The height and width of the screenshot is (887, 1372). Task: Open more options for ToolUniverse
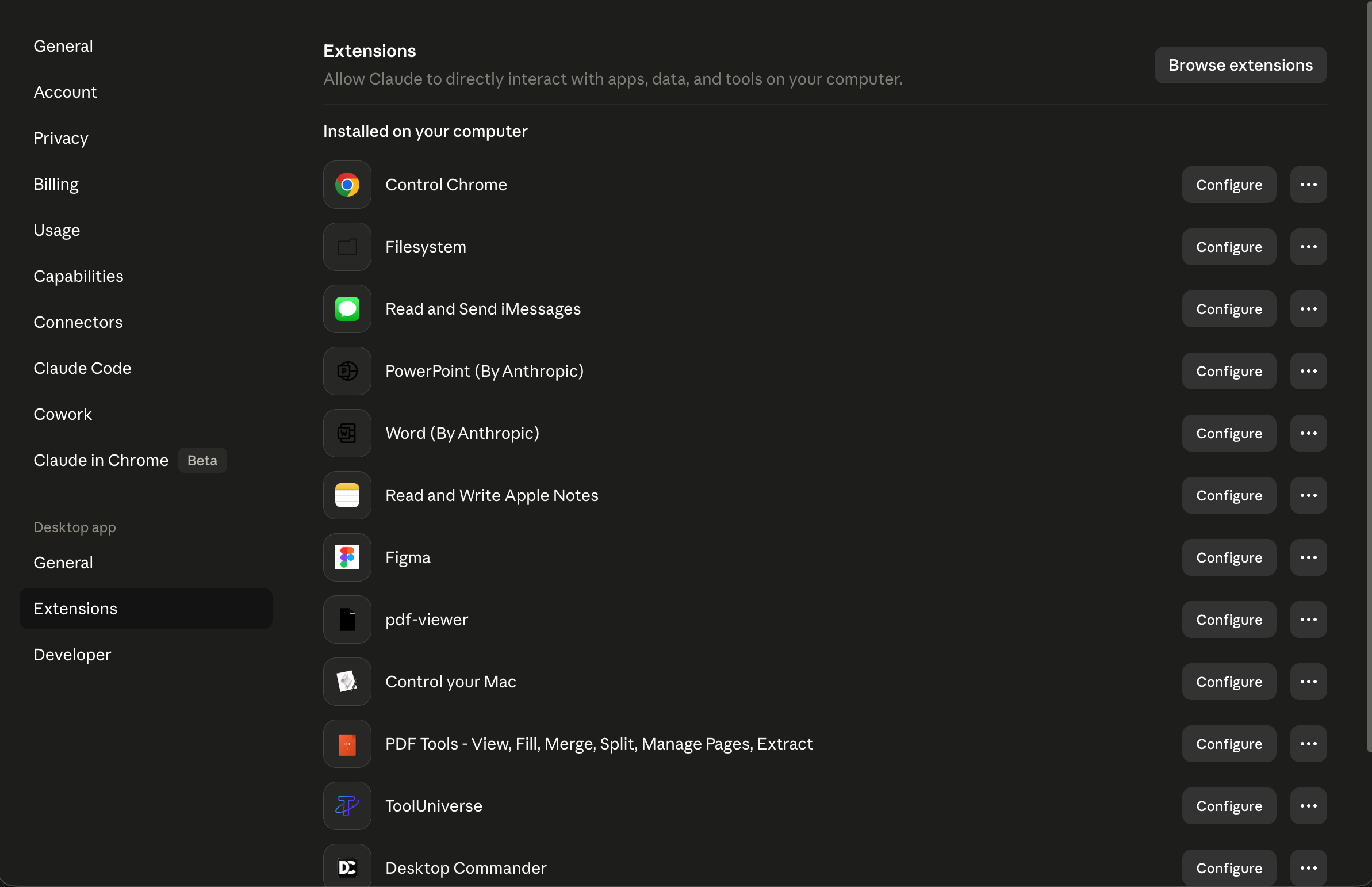tap(1309, 806)
